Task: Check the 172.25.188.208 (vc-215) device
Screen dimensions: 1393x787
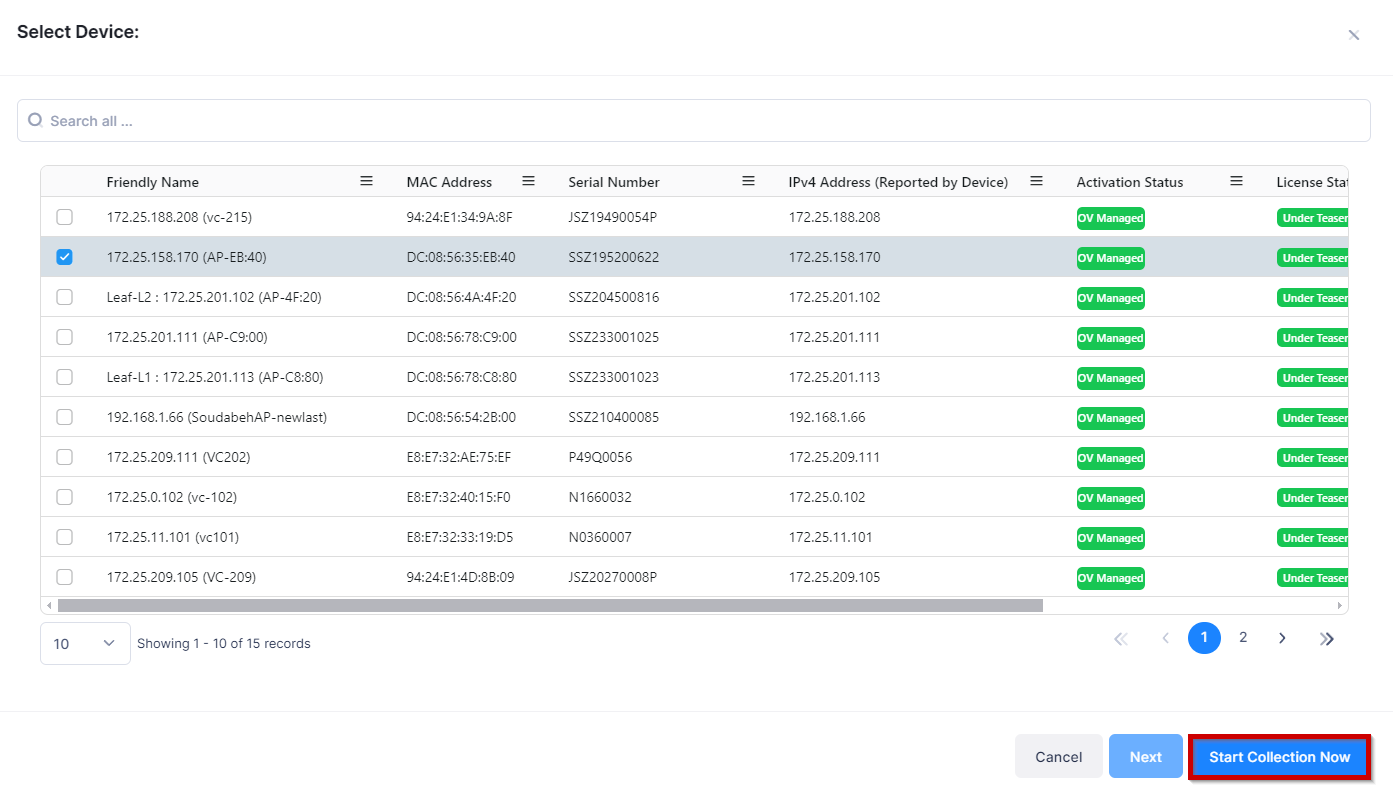Action: [x=65, y=217]
